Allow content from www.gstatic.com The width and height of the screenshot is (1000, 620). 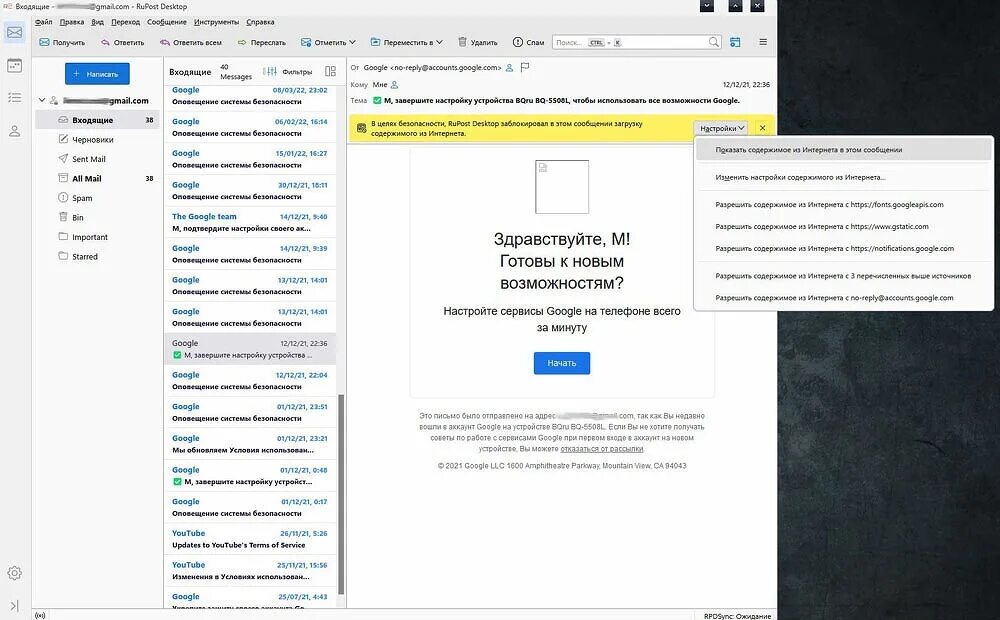843,226
